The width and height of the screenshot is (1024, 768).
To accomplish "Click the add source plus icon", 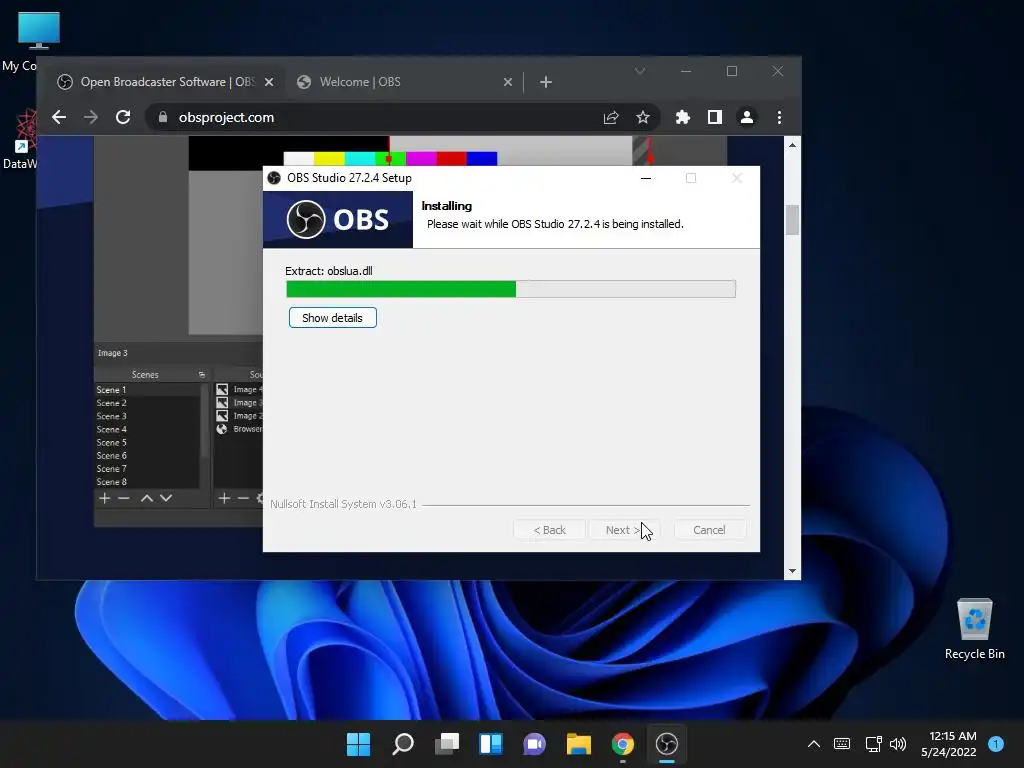I will tap(224, 498).
